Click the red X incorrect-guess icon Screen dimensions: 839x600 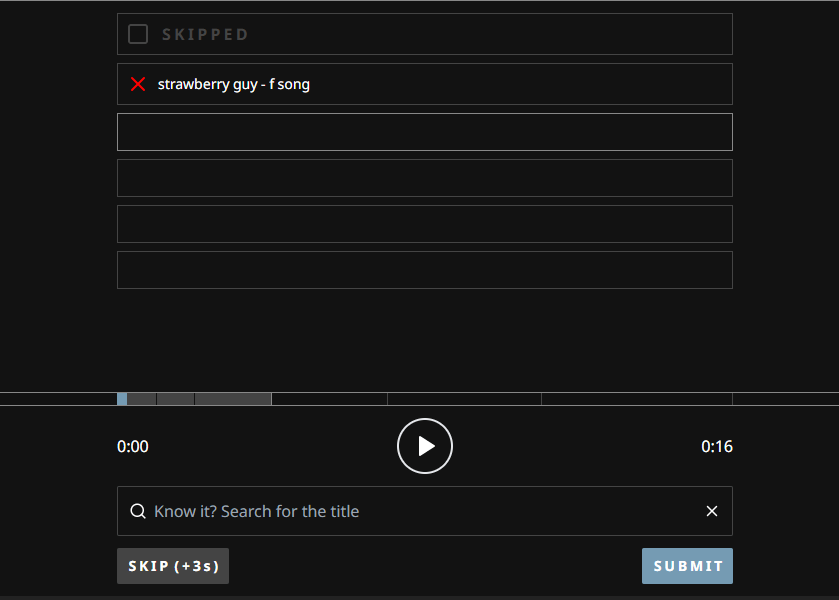(138, 84)
